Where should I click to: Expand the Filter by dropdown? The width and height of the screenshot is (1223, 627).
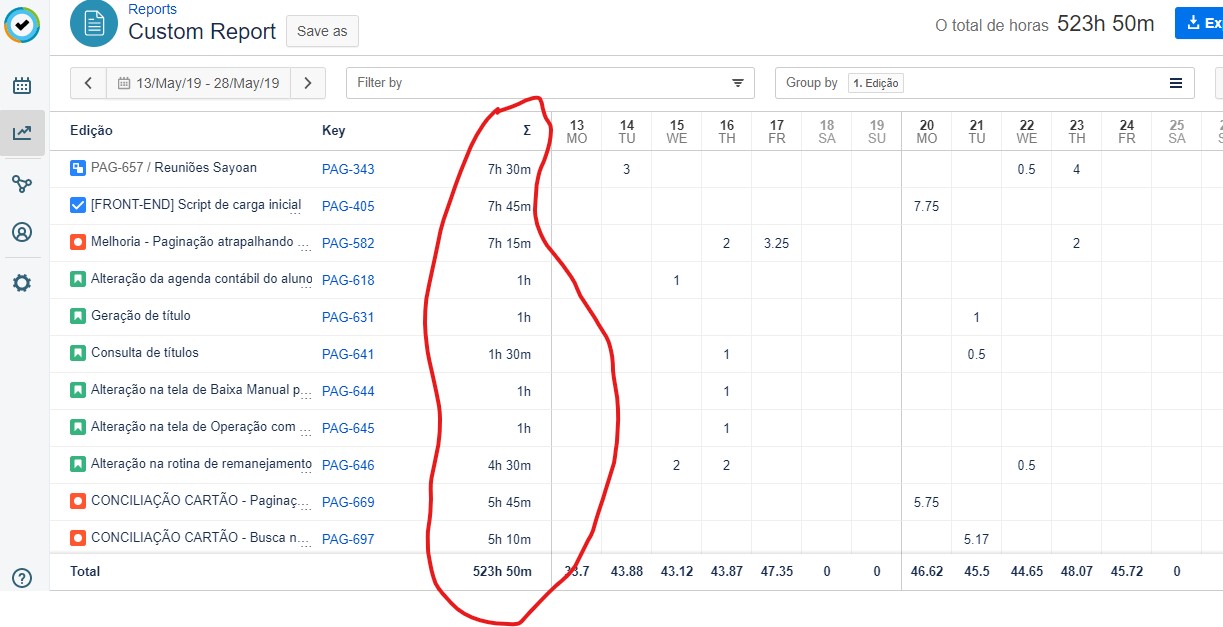[x=551, y=83]
